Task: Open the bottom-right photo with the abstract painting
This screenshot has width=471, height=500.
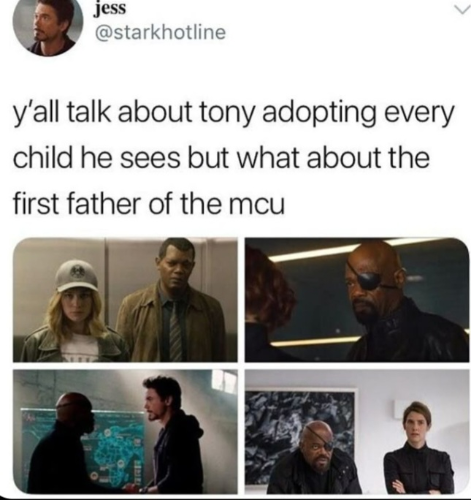Action: (x=357, y=432)
